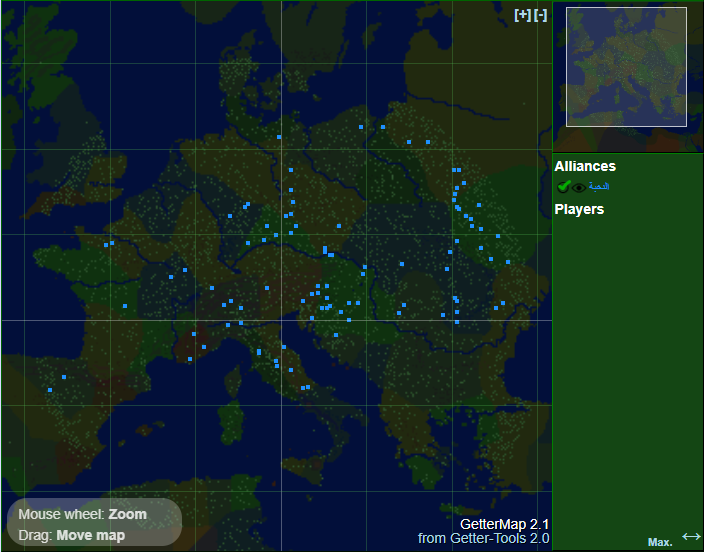
Task: Toggle the green checkmark for the alliance
Action: click(x=563, y=186)
